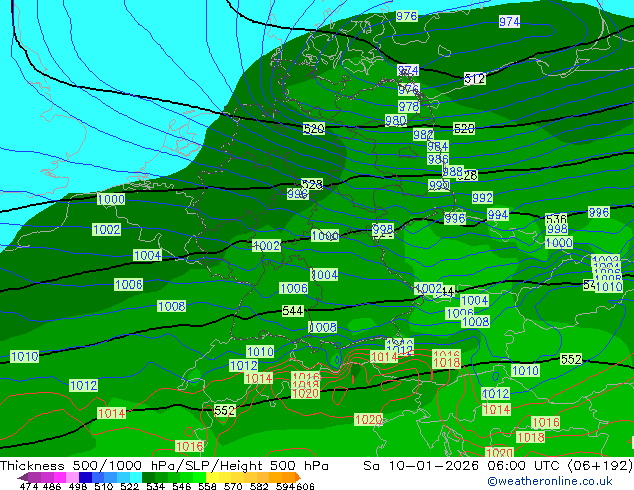
Task: Click the '510' legend scale value
Action: [104, 486]
